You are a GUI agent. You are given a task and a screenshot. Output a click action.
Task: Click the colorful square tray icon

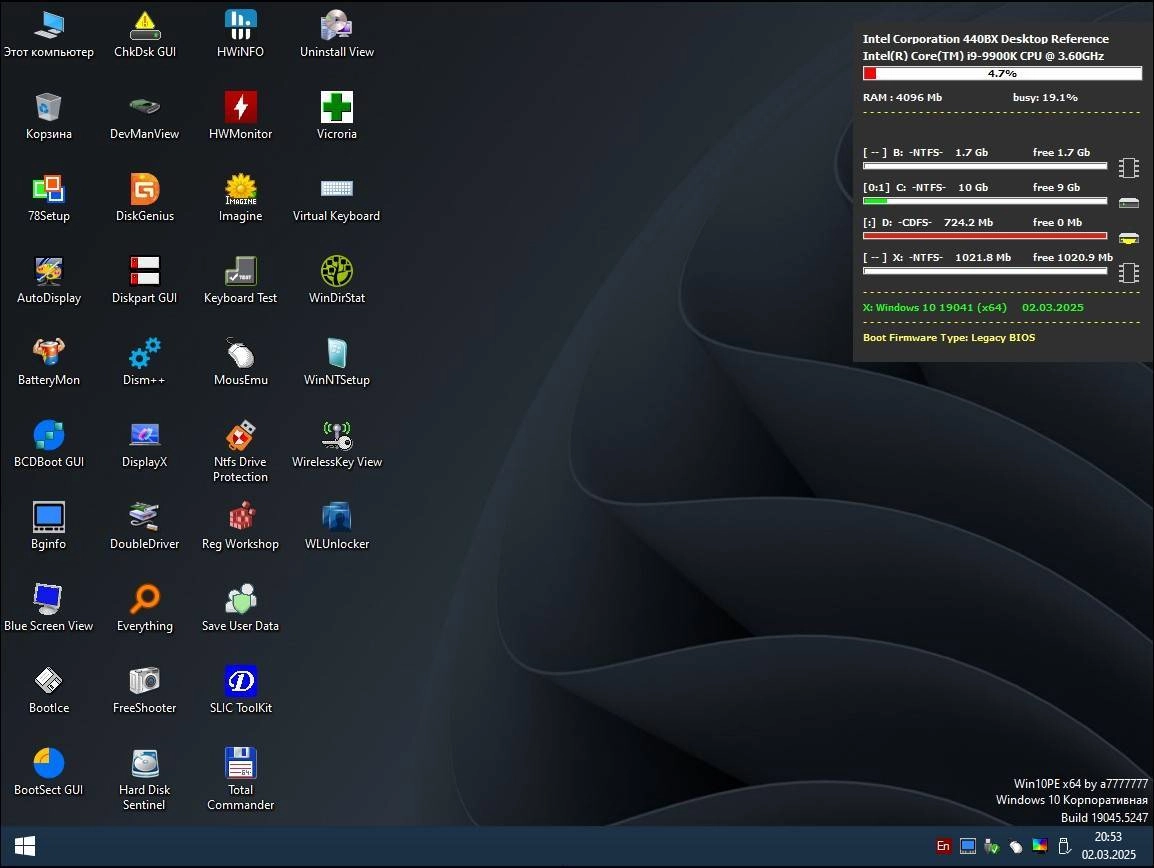coord(1039,846)
